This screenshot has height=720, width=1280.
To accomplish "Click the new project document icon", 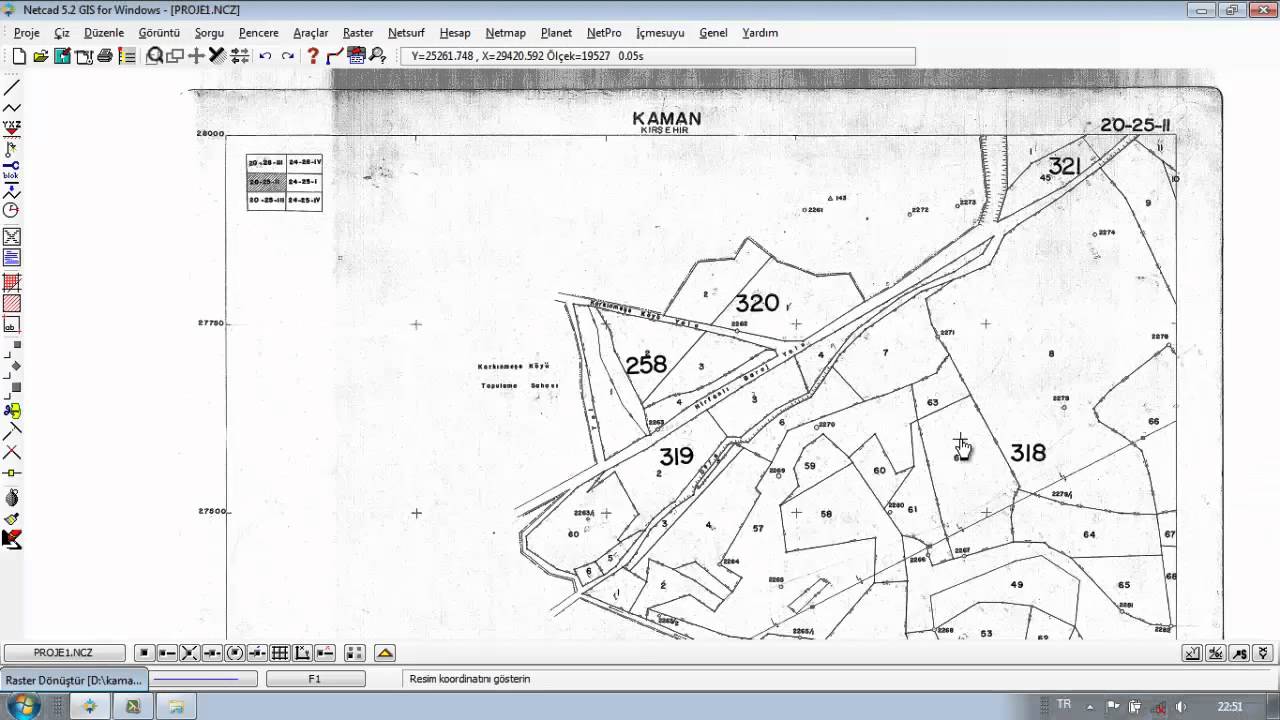I will click(x=19, y=57).
